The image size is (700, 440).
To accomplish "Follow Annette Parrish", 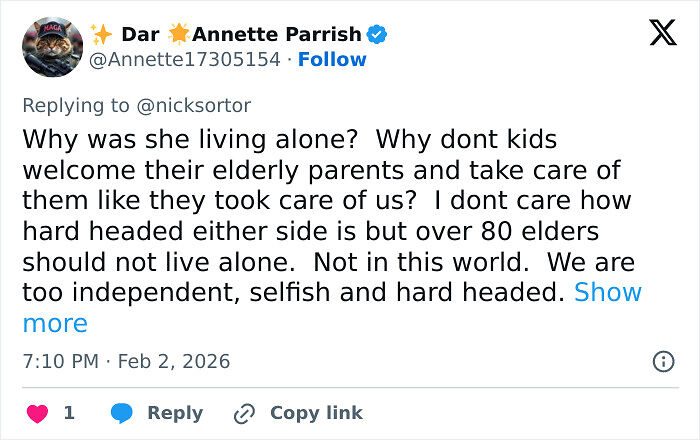I will [x=332, y=59].
